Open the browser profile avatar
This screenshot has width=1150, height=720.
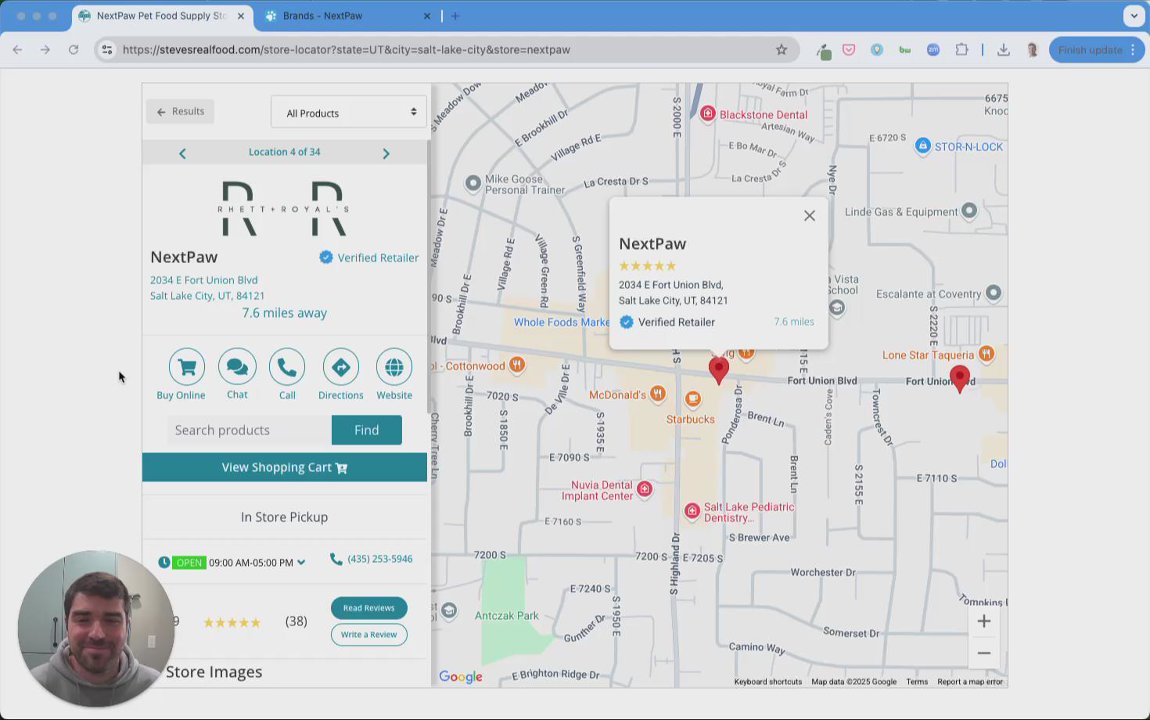click(1033, 50)
